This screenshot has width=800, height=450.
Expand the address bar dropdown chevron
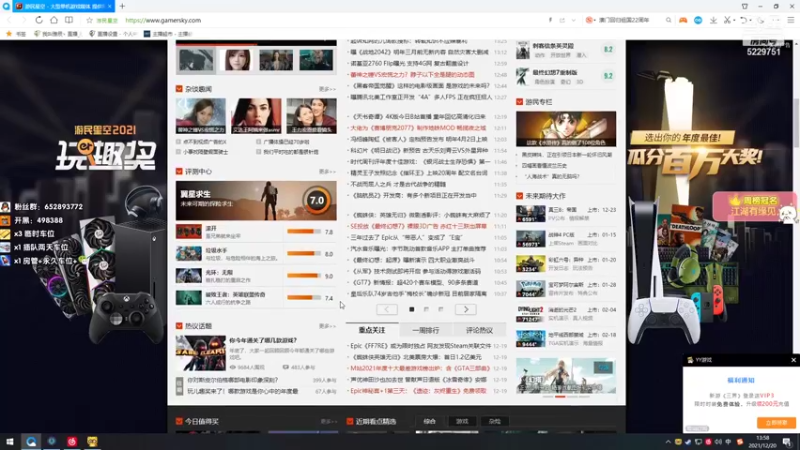pos(573,20)
